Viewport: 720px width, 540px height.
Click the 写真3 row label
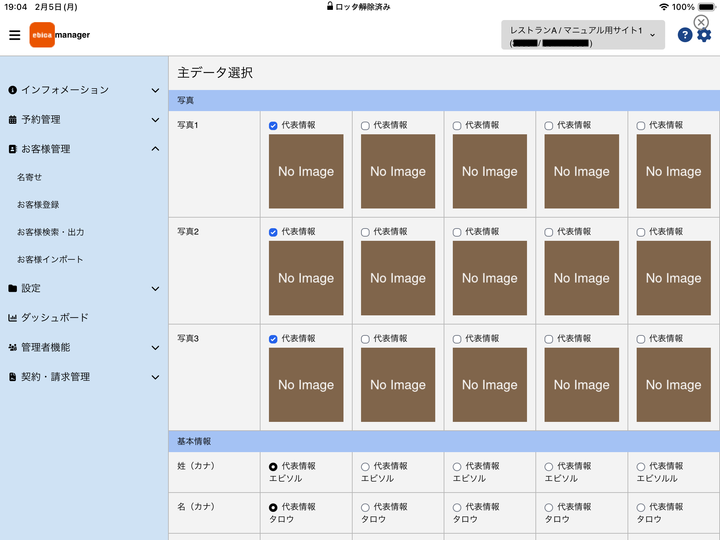pyautogui.click(x=188, y=338)
